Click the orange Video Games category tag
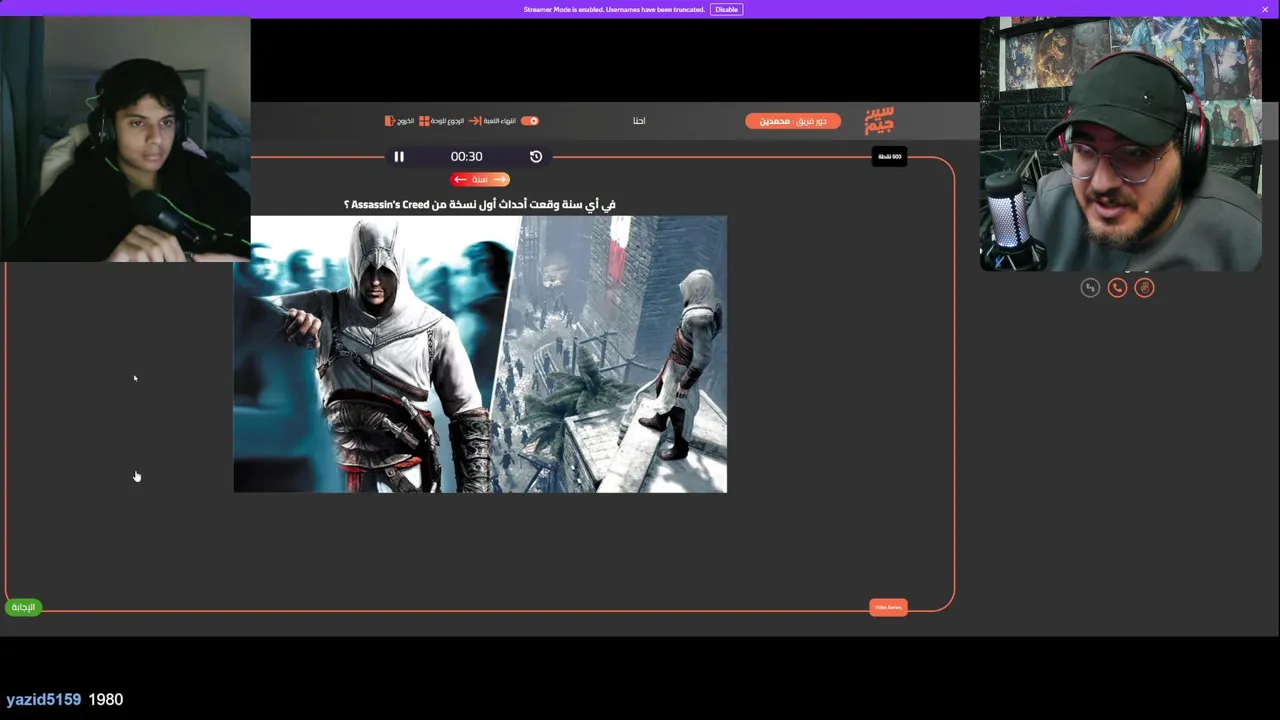Screen dimensions: 1280x720 pos(888,607)
